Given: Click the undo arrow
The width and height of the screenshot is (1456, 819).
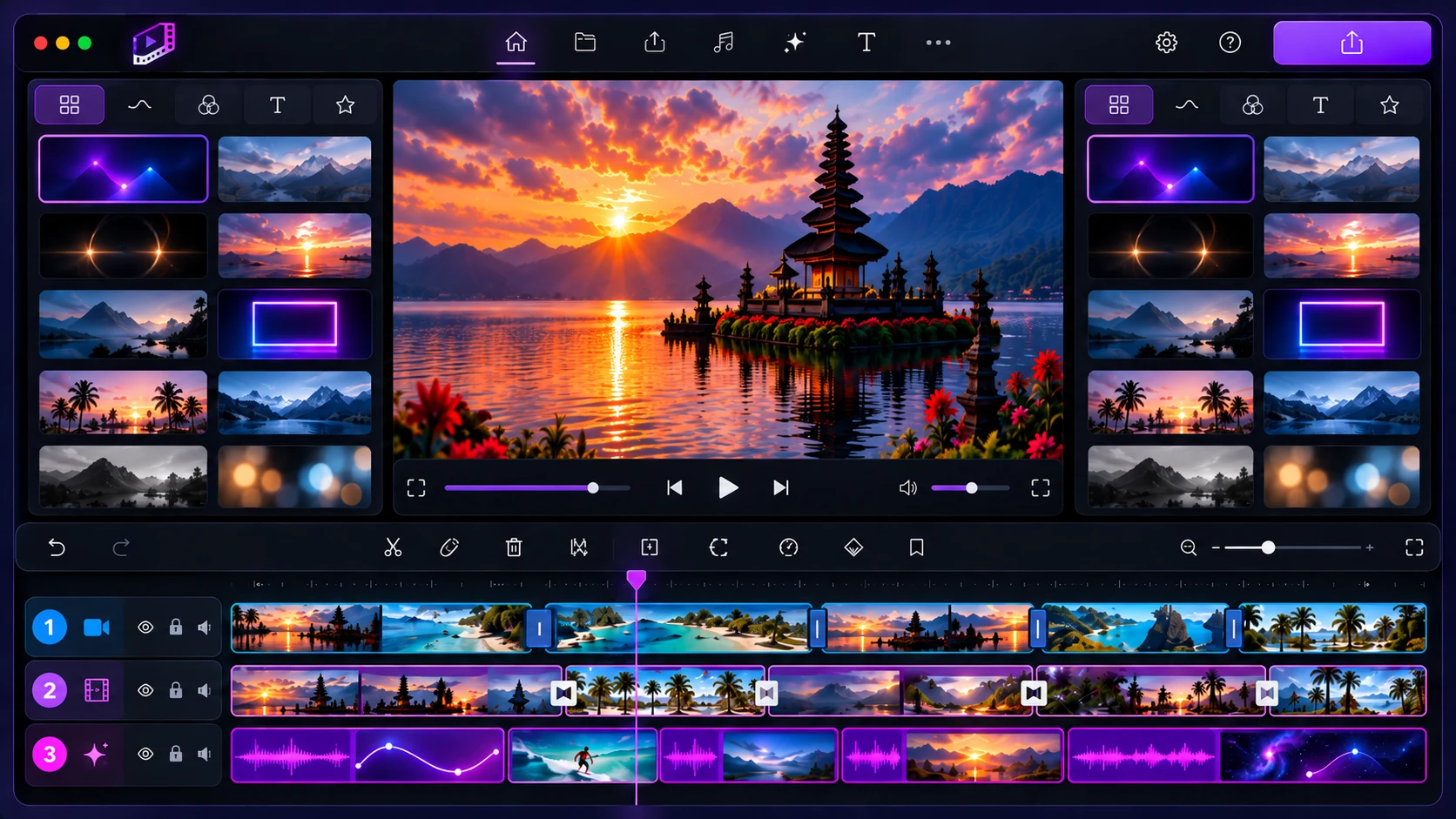Looking at the screenshot, I should pos(57,547).
